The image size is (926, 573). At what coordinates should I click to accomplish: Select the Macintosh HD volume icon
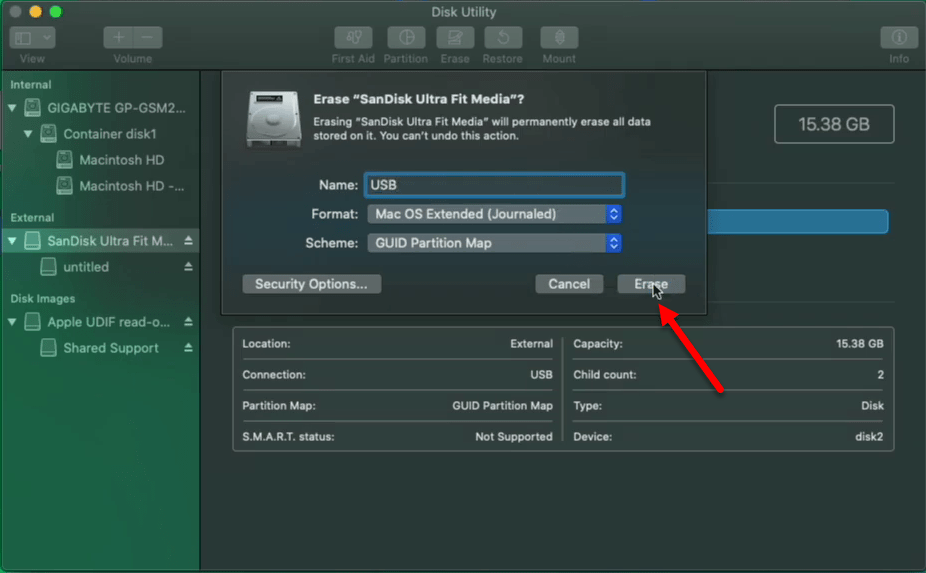pyautogui.click(x=64, y=159)
